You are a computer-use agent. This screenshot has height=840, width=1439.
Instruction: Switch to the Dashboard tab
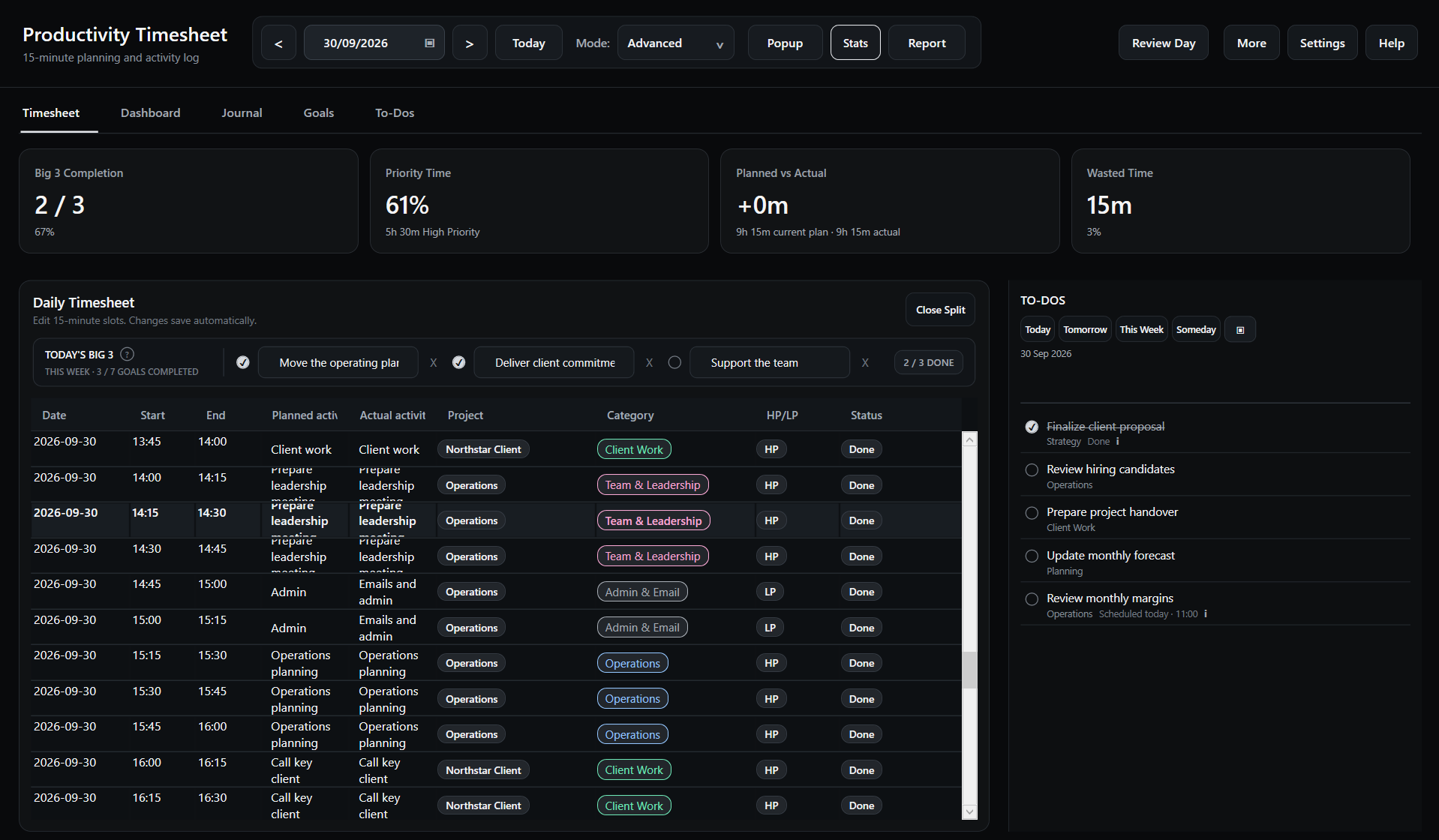coord(150,113)
